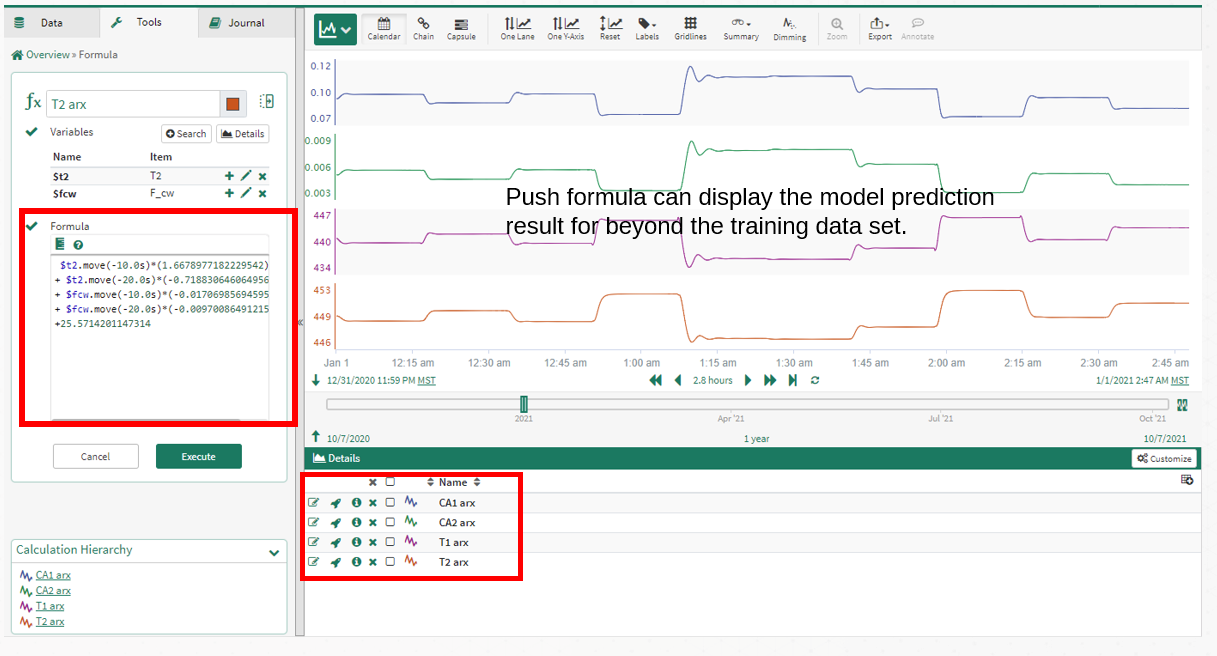Image resolution: width=1217 pixels, height=656 pixels.
Task: Check the T2 arx row checkbox
Action: click(390, 562)
